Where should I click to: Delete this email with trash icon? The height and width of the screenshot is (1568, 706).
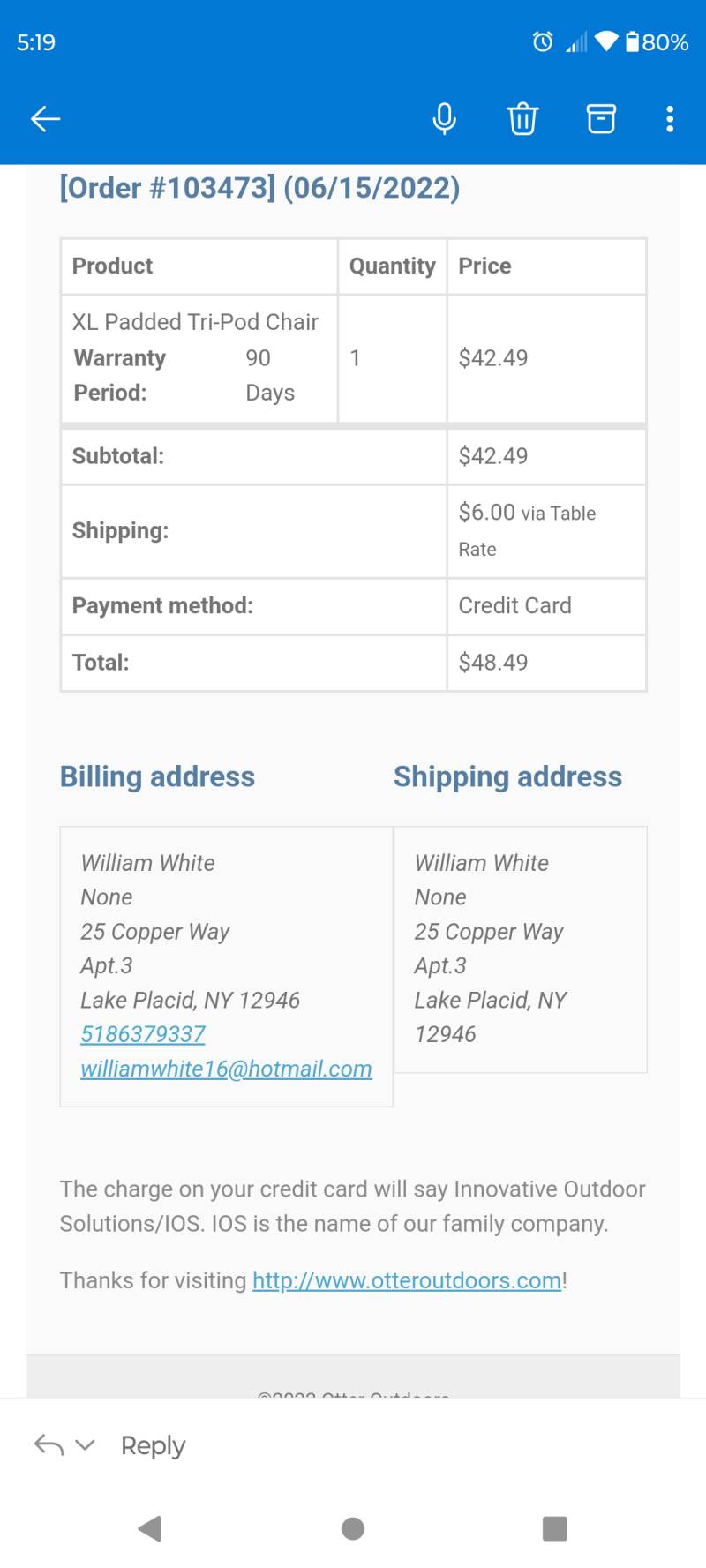tap(522, 118)
